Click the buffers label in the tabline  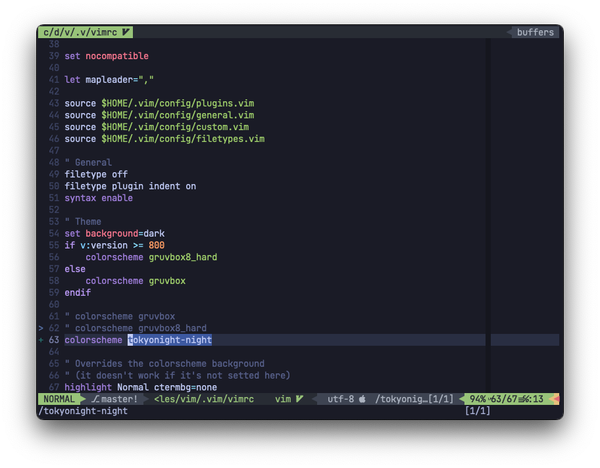(535, 33)
